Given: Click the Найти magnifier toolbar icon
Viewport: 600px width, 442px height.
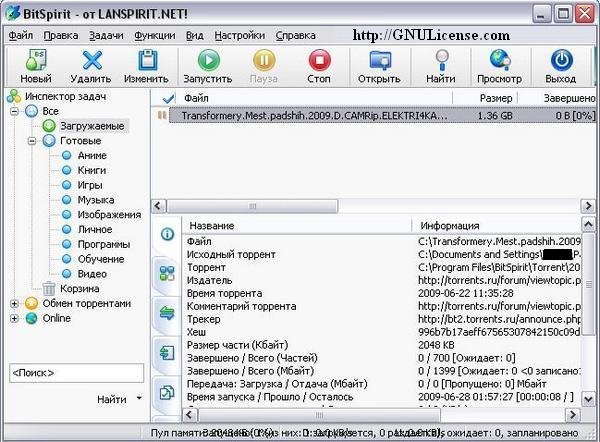Looking at the screenshot, I should coord(442,60).
